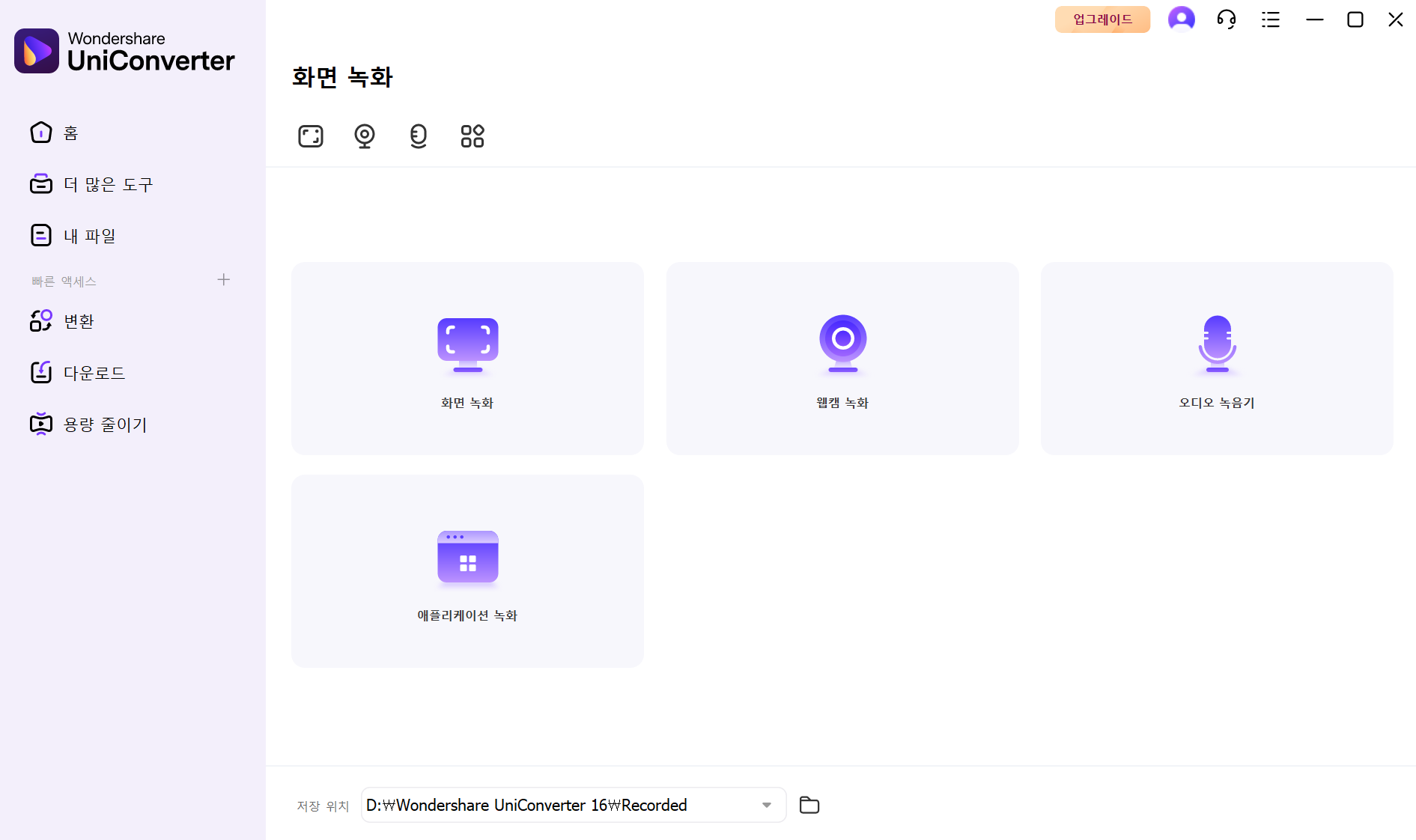The height and width of the screenshot is (840, 1416).
Task: Open the 화면 녹화 screen recorder card
Action: (467, 359)
